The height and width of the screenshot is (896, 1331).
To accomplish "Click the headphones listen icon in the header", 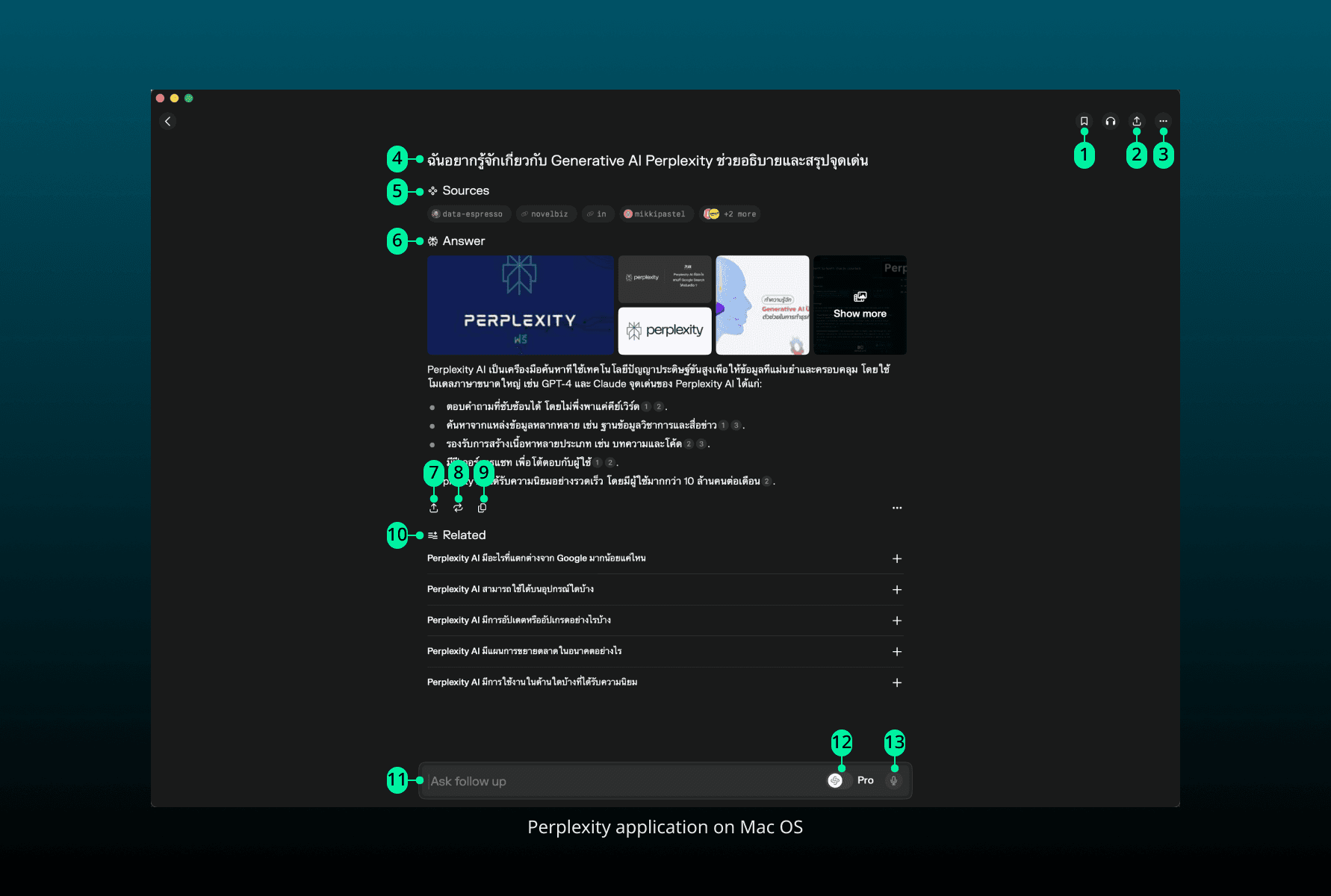I will tap(1111, 121).
